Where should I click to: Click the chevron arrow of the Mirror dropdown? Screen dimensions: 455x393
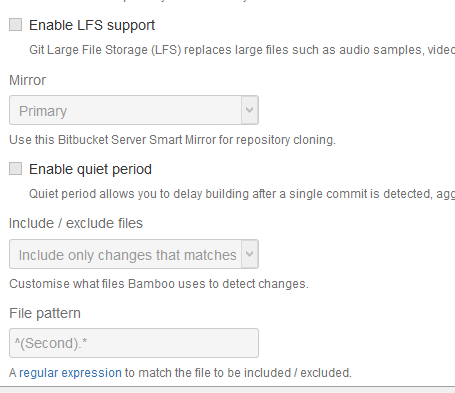click(x=250, y=110)
